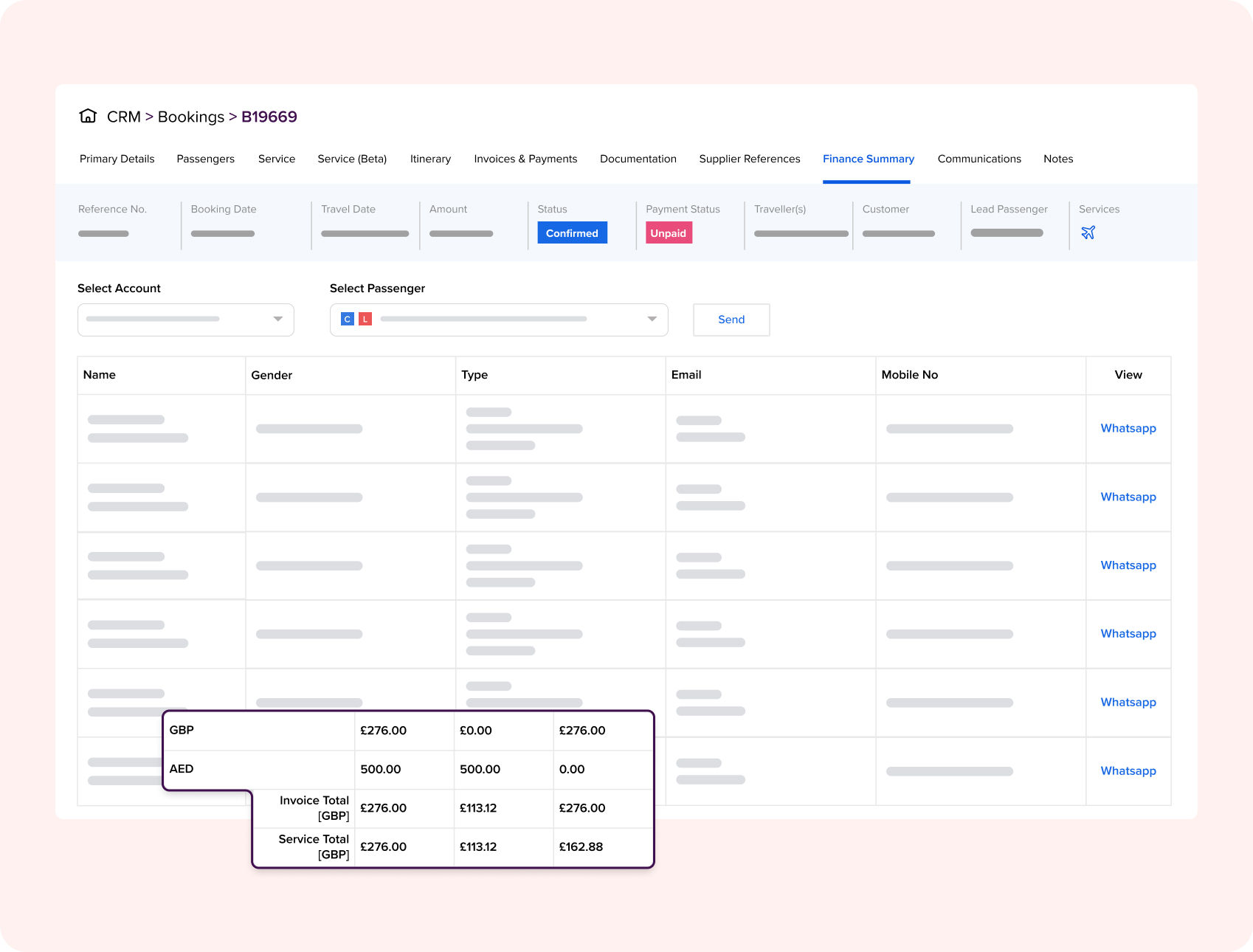Click the airplane Services icon

(1088, 232)
